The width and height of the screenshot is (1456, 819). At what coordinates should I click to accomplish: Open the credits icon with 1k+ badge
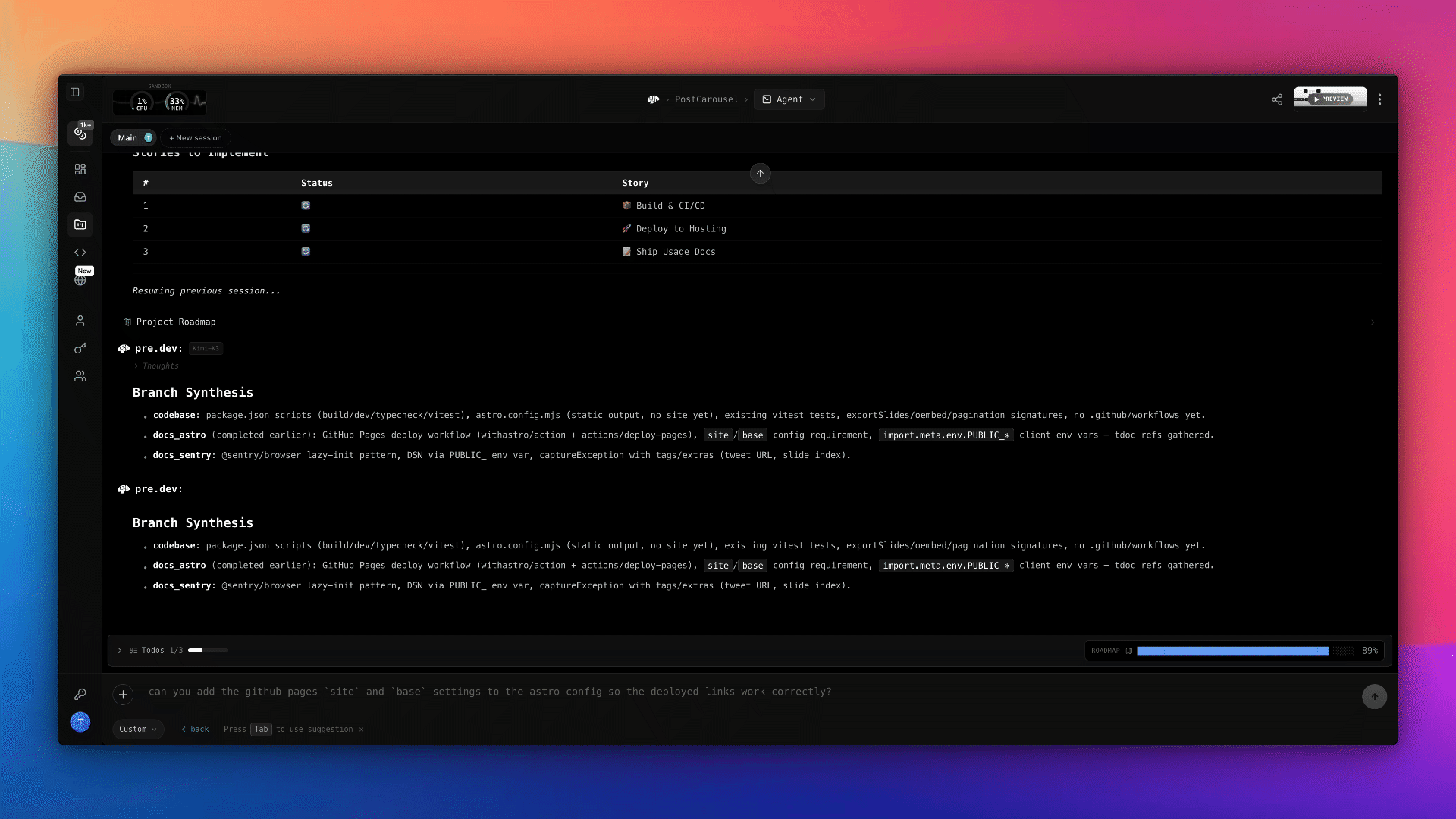80,133
